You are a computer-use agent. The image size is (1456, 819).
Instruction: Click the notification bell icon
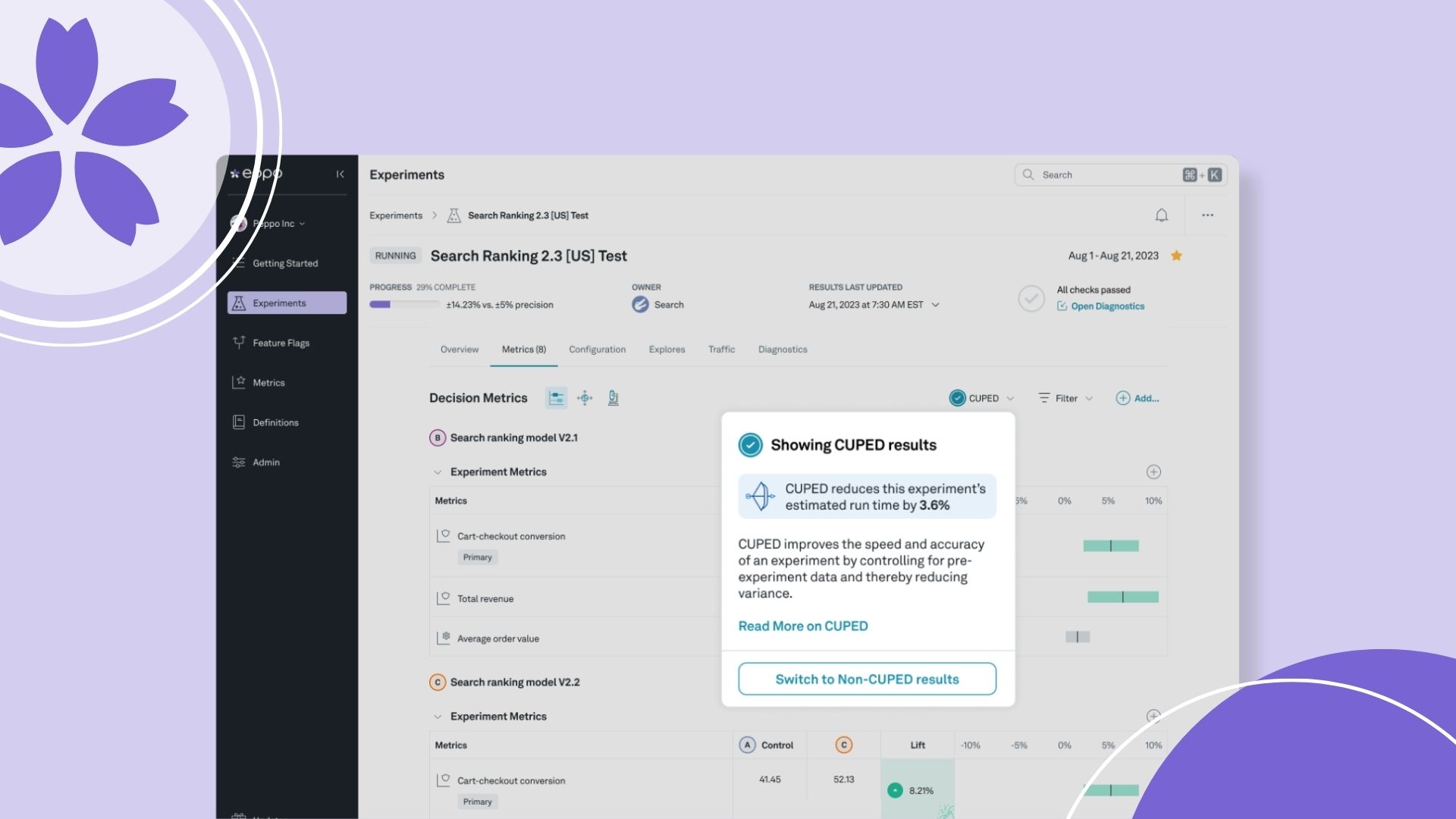(x=1161, y=215)
